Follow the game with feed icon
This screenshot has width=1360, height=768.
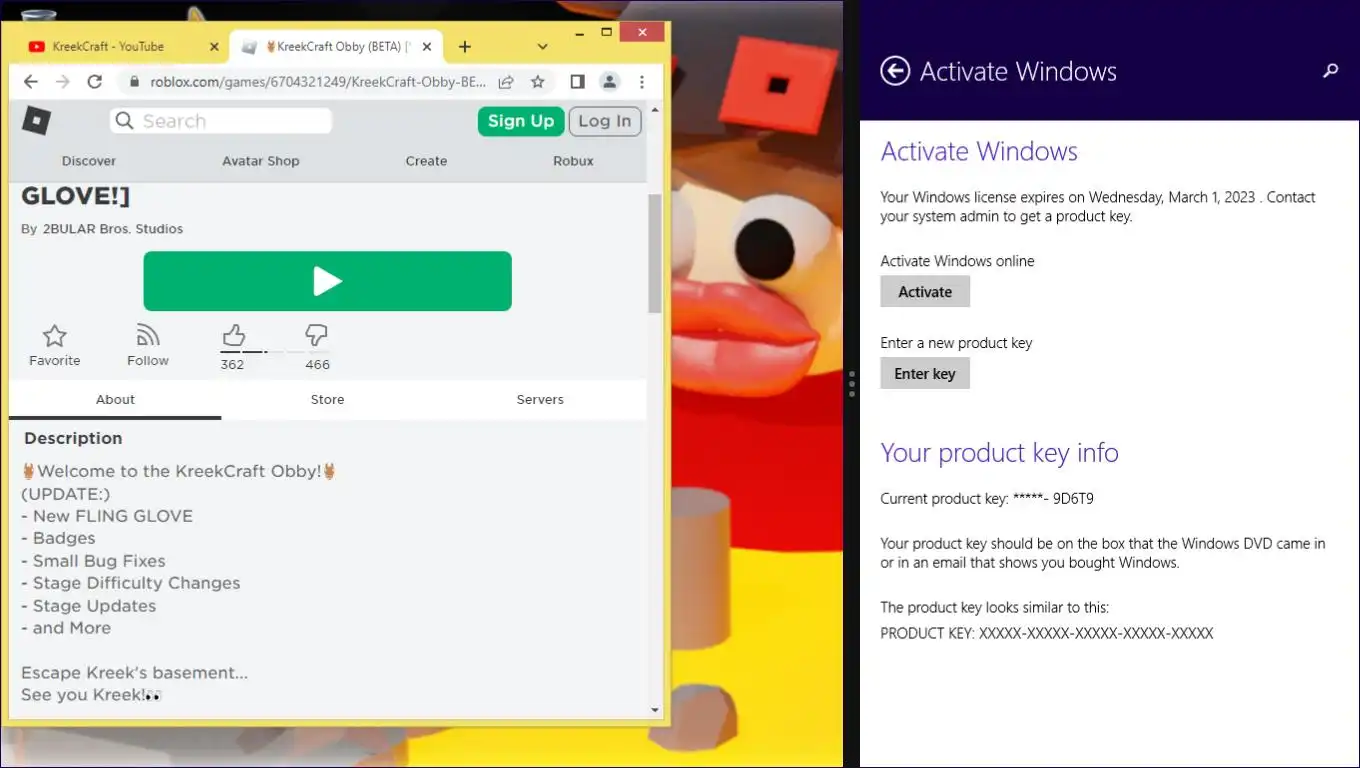click(148, 335)
